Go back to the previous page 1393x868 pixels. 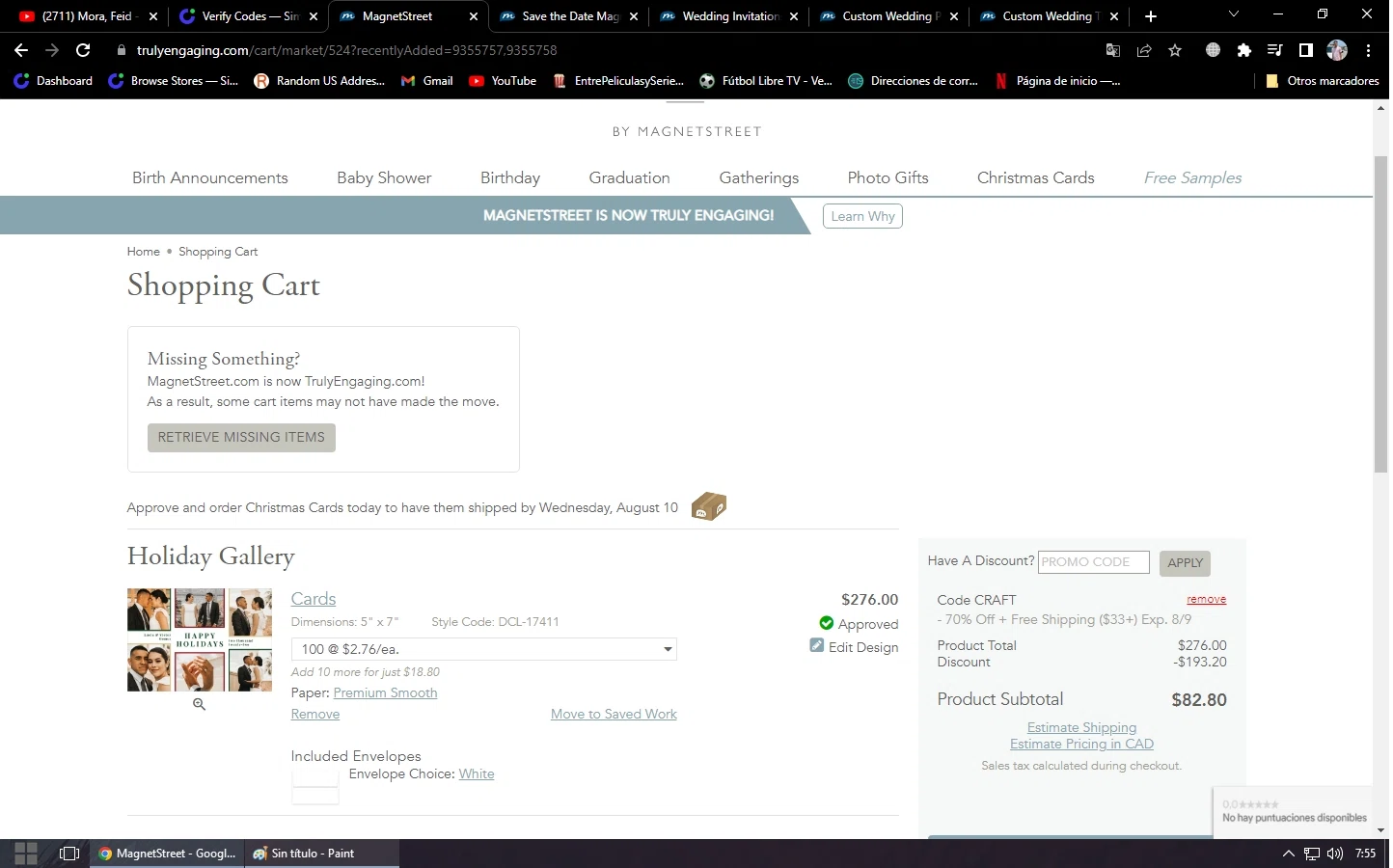tap(21, 50)
